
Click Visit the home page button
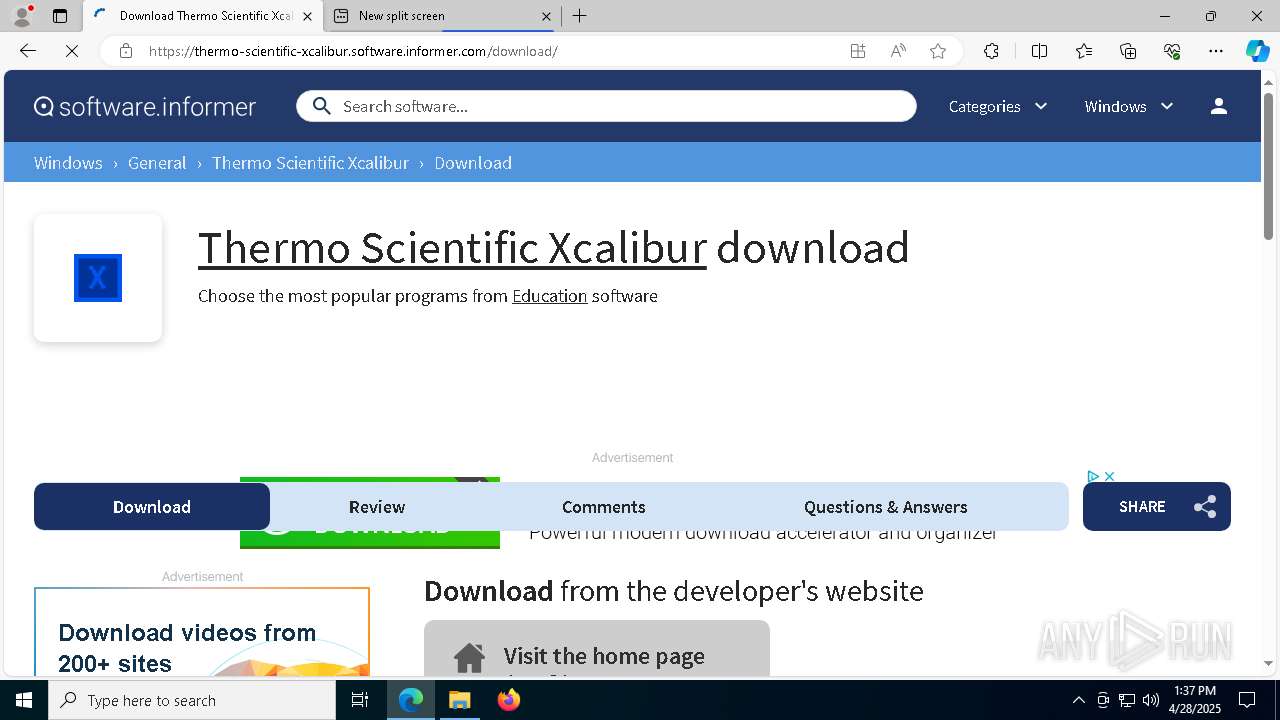tap(597, 650)
